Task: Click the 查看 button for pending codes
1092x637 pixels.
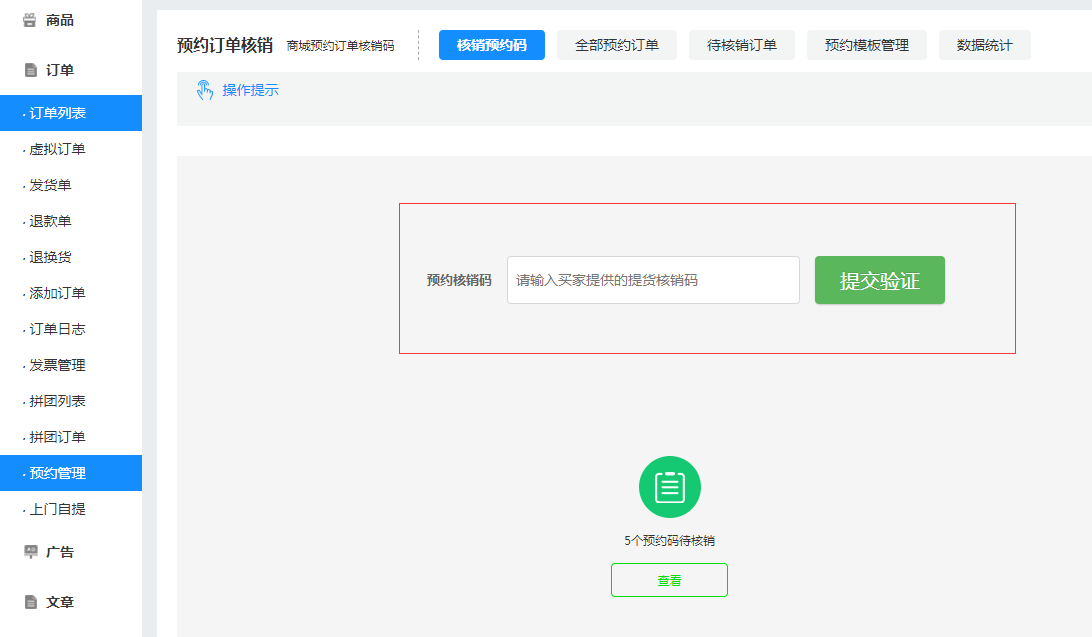Action: [669, 580]
